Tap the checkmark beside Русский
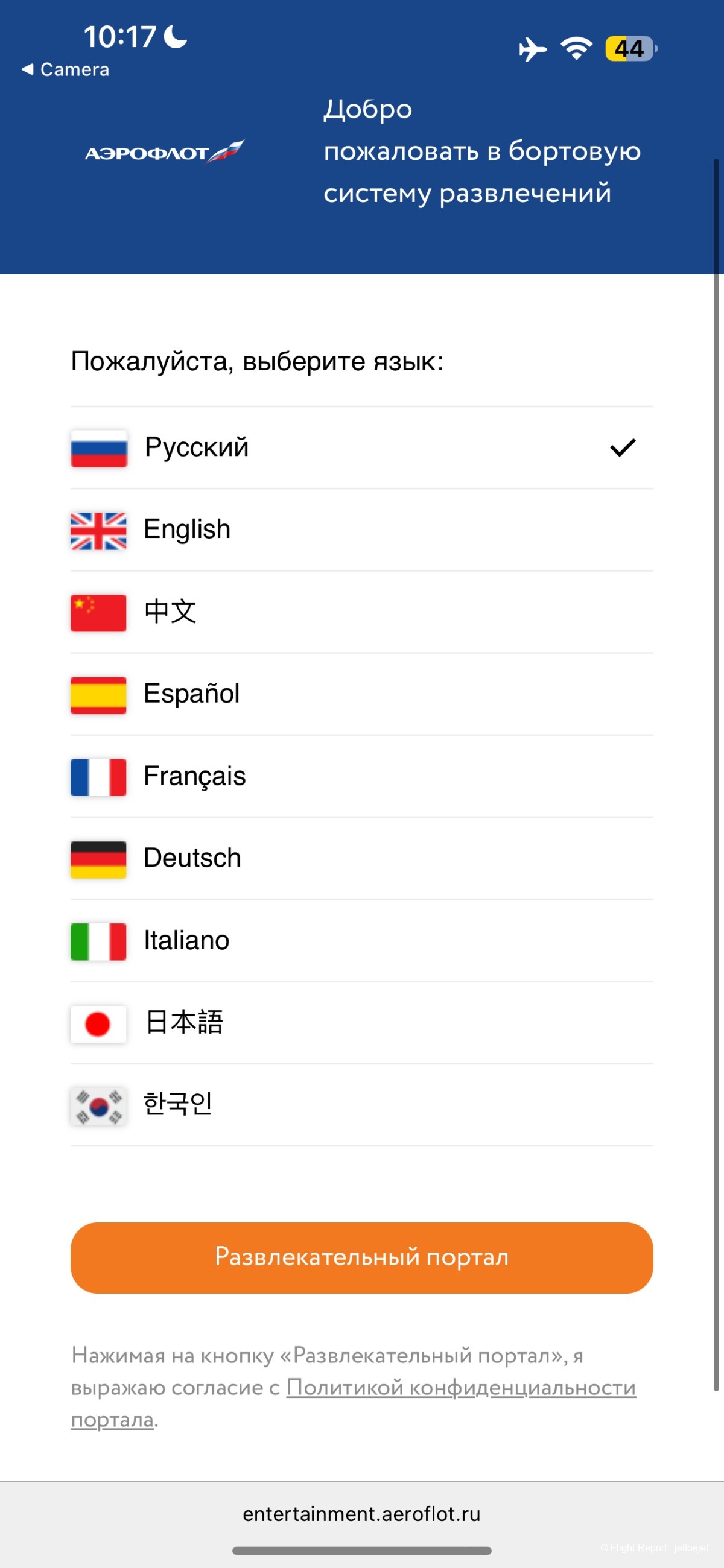Image resolution: width=724 pixels, height=1568 pixels. [622, 448]
